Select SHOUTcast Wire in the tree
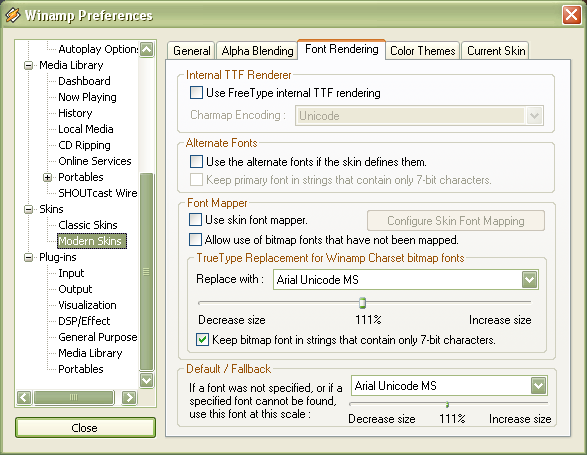 (x=98, y=193)
